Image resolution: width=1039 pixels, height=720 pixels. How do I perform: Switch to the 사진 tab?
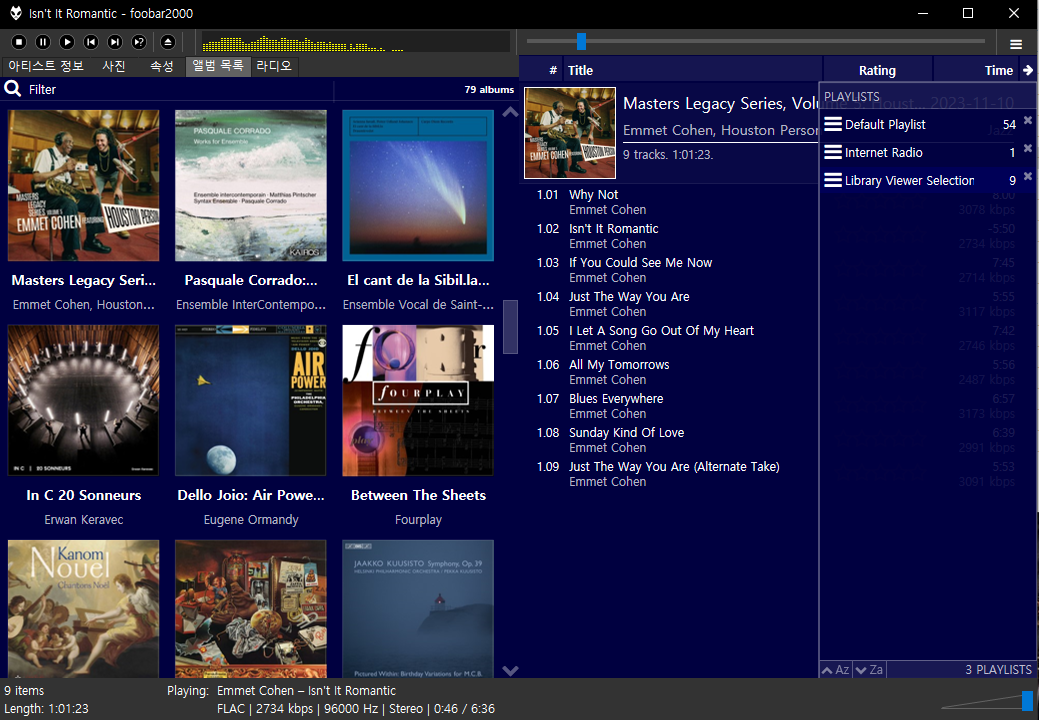pos(113,66)
